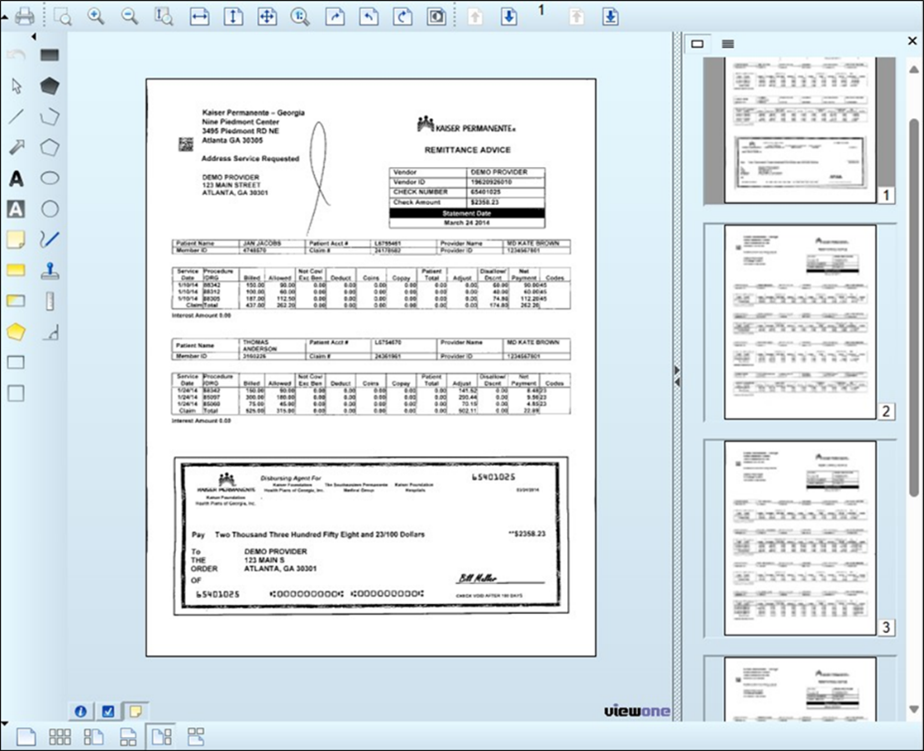Screen dimensions: 924x751
Task: Collapse the thumbnail panel using divider arrows
Action: click(x=677, y=375)
